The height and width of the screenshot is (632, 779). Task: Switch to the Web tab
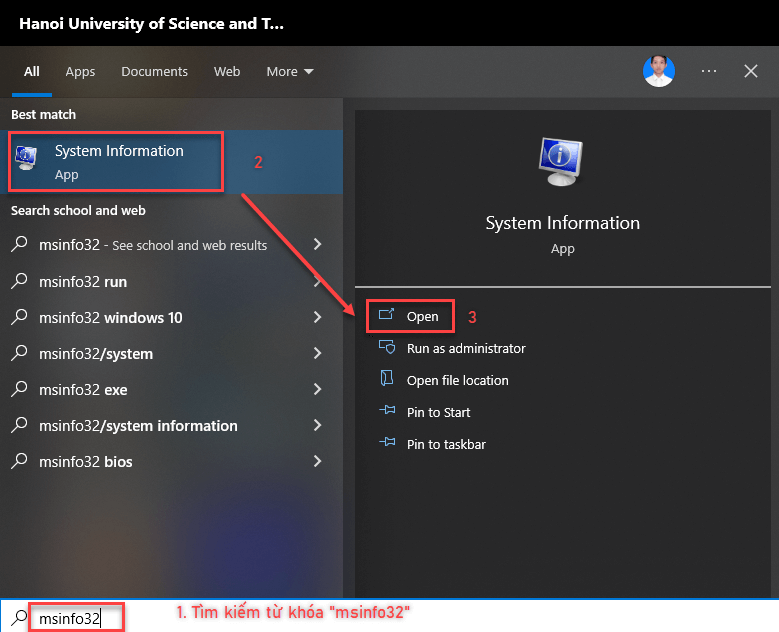pyautogui.click(x=227, y=72)
